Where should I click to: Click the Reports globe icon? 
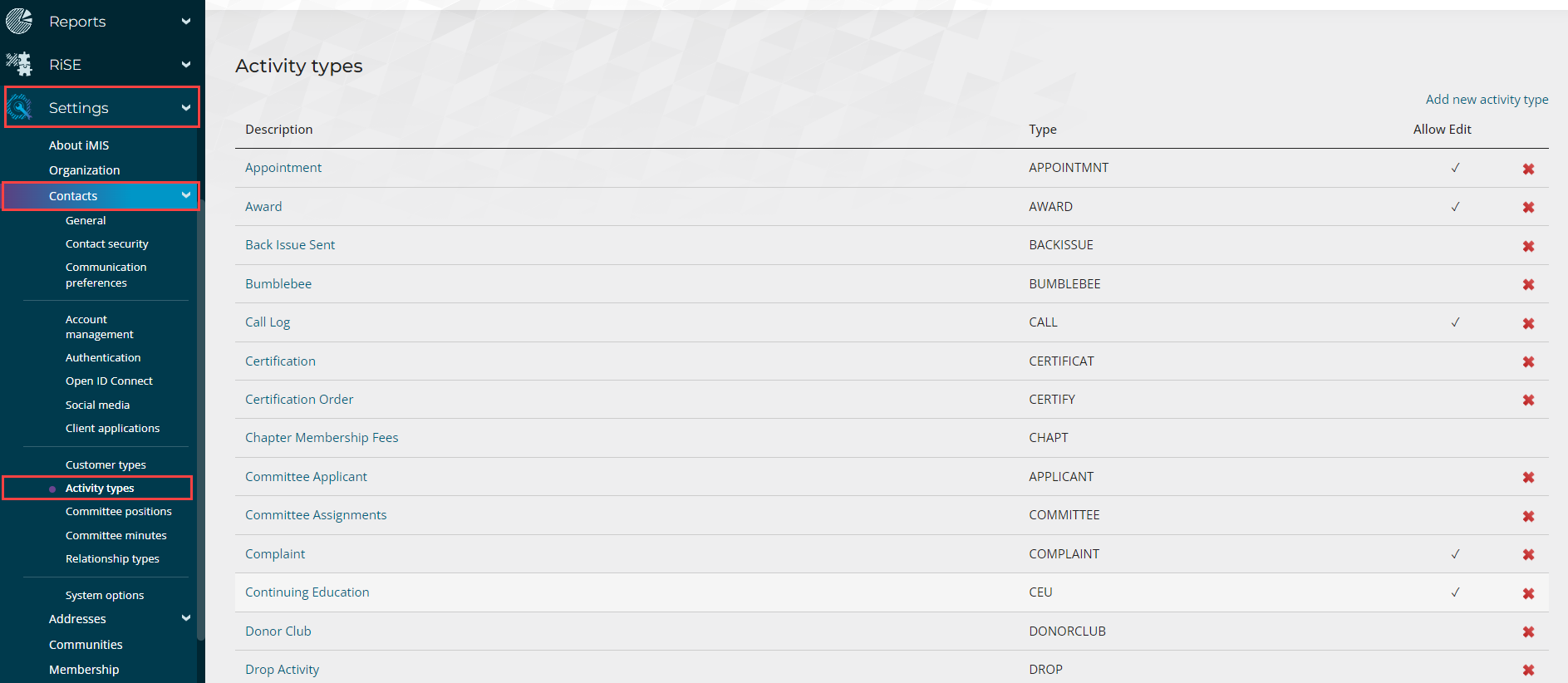pos(19,21)
